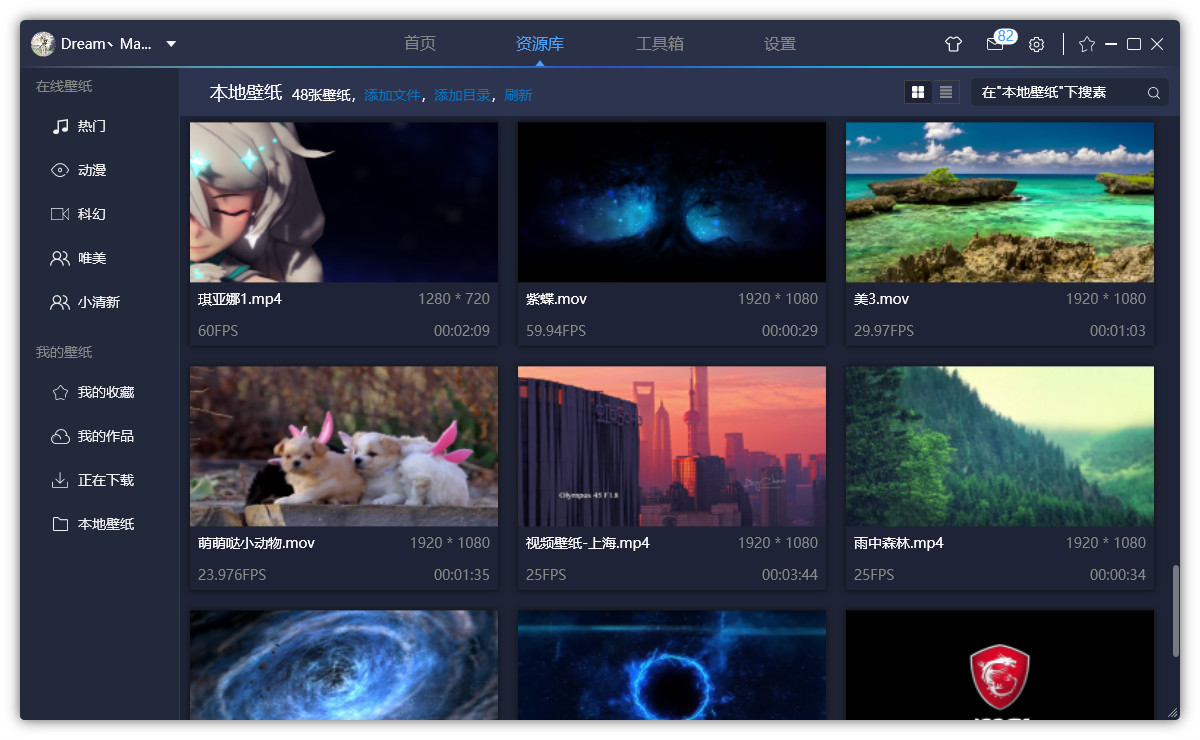1200x740 pixels.
Task: Click the 1280 * 720 resolution text
Action: pos(454,299)
